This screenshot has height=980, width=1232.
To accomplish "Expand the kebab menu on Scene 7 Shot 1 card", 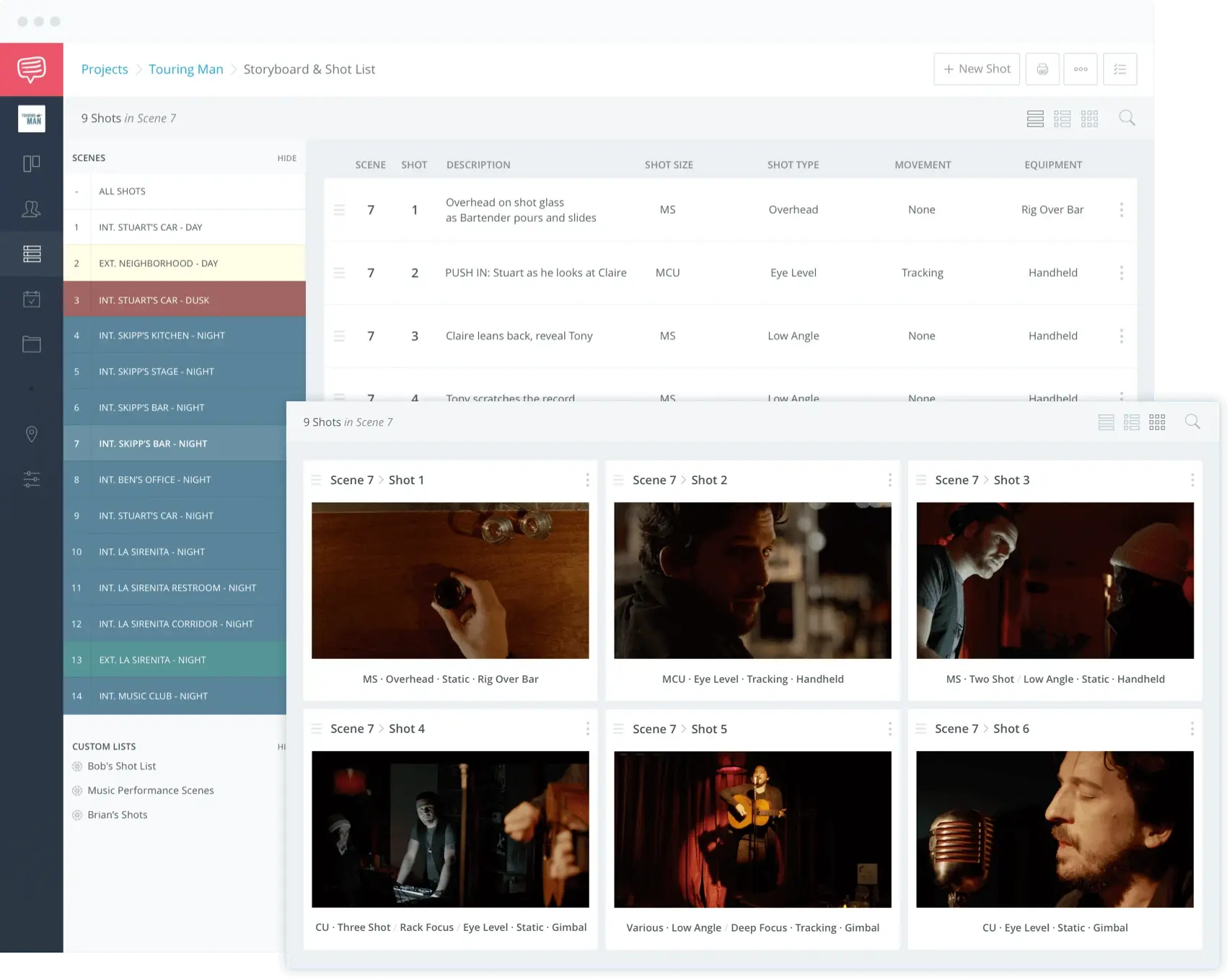I will (588, 480).
